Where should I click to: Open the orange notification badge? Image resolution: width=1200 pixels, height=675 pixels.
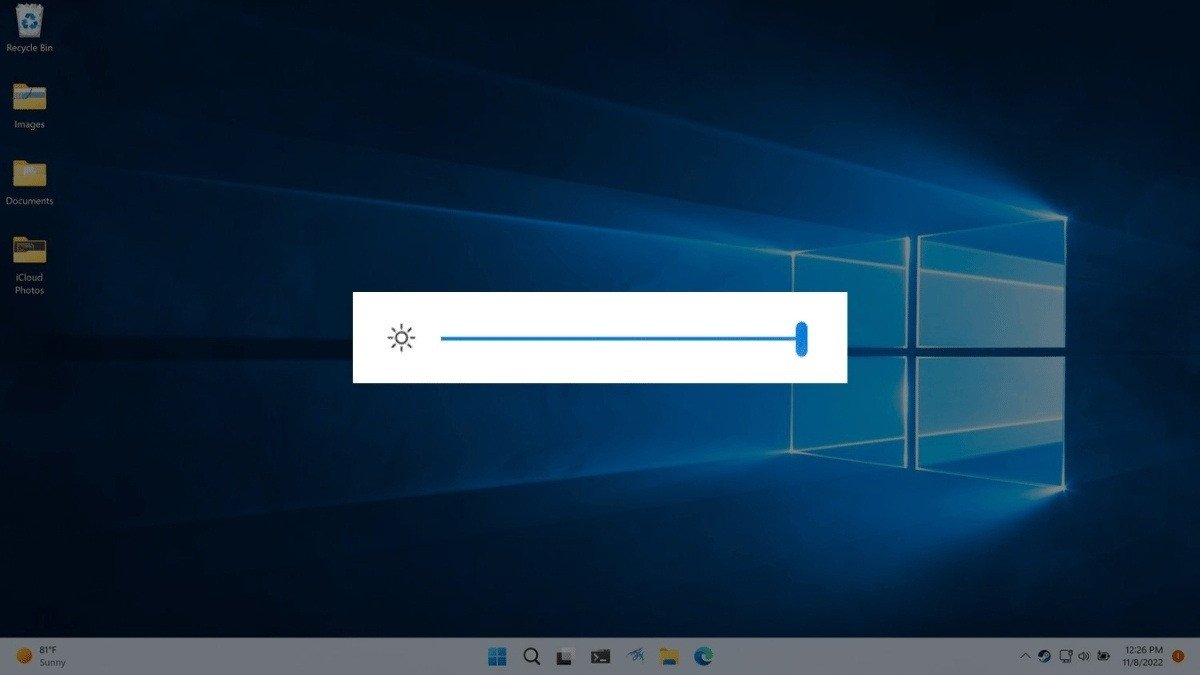pos(1181,656)
